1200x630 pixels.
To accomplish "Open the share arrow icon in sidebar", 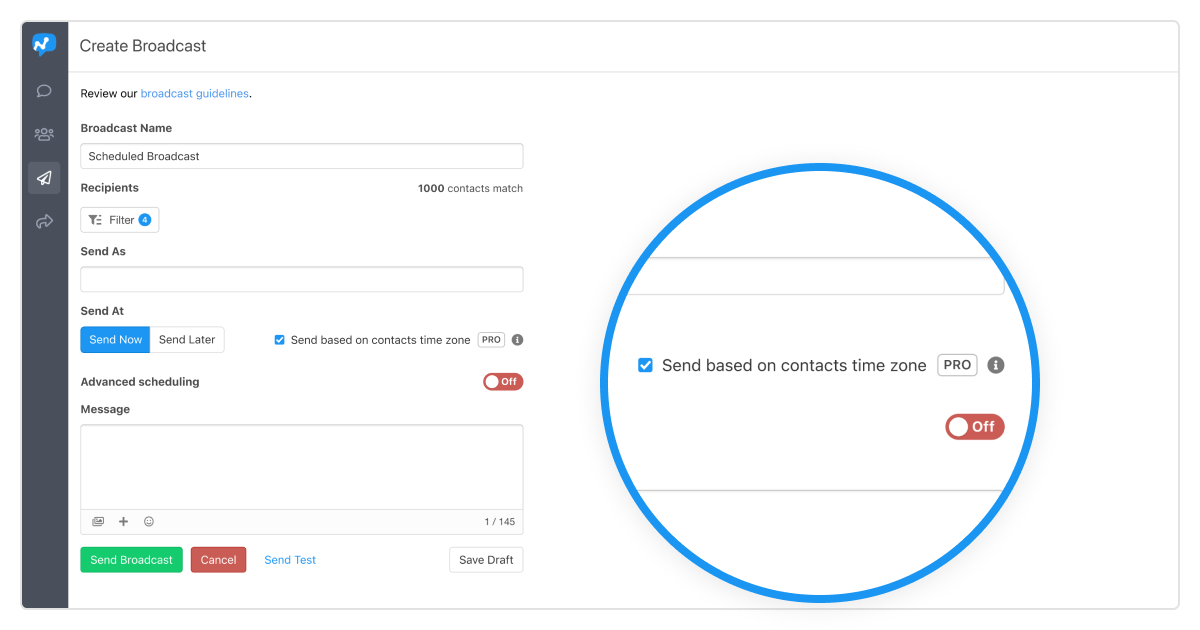I will [44, 221].
